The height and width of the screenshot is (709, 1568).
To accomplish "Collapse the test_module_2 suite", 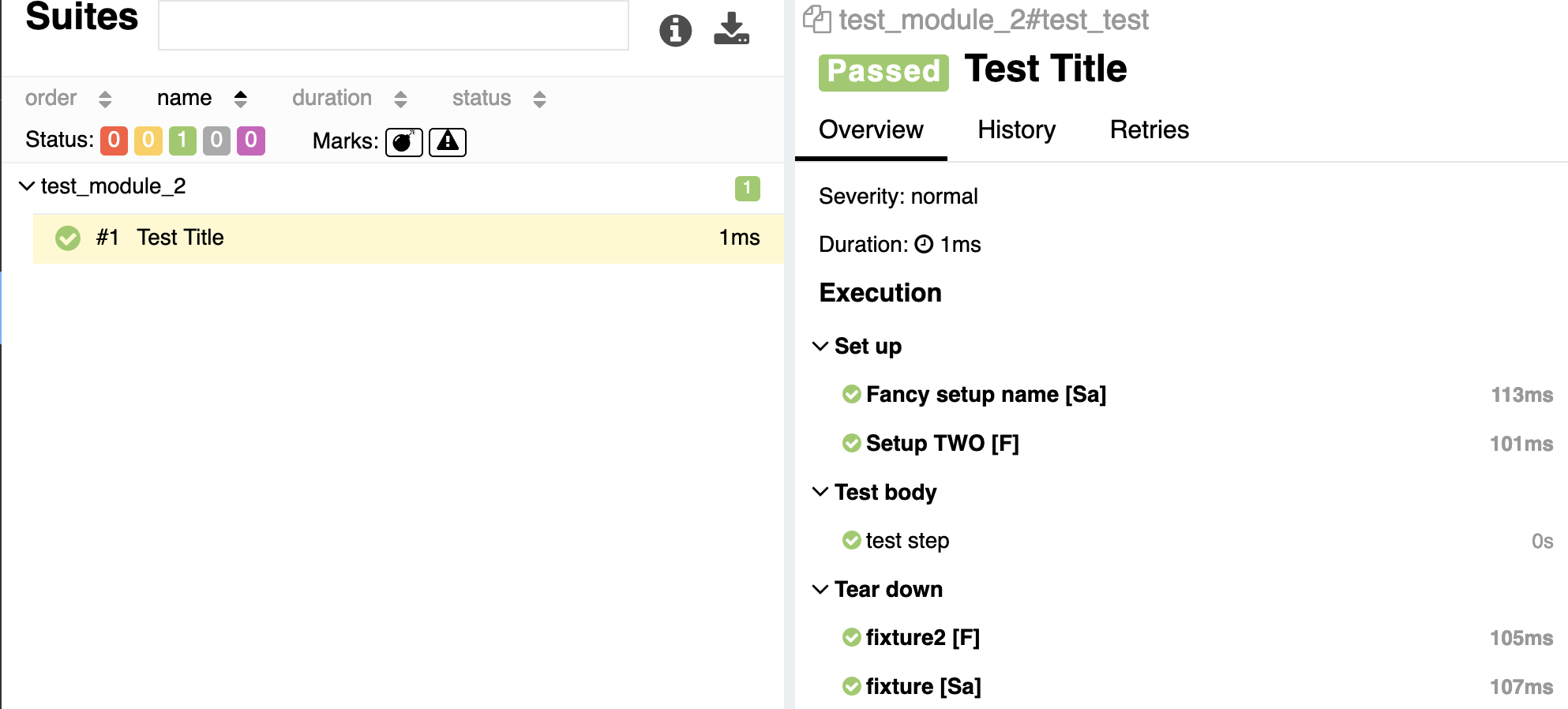I will click(27, 186).
